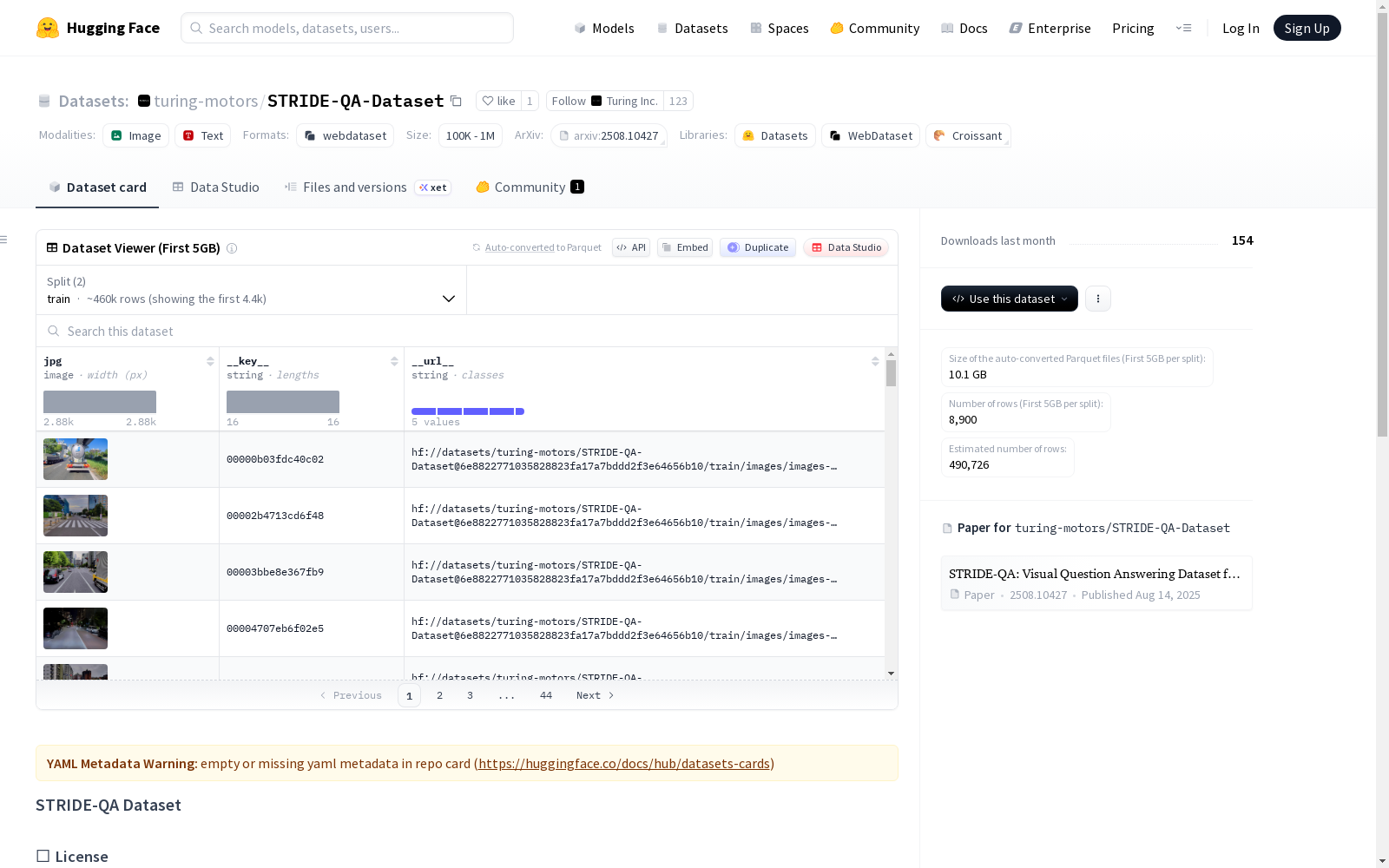Like the STRIDE-QA dataset

498,101
